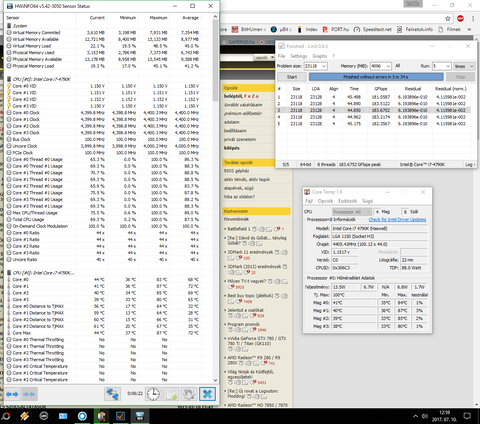Image resolution: width=480 pixels, height=424 pixels.
Task: Click the volume icon in system tray
Action: pos(425,416)
